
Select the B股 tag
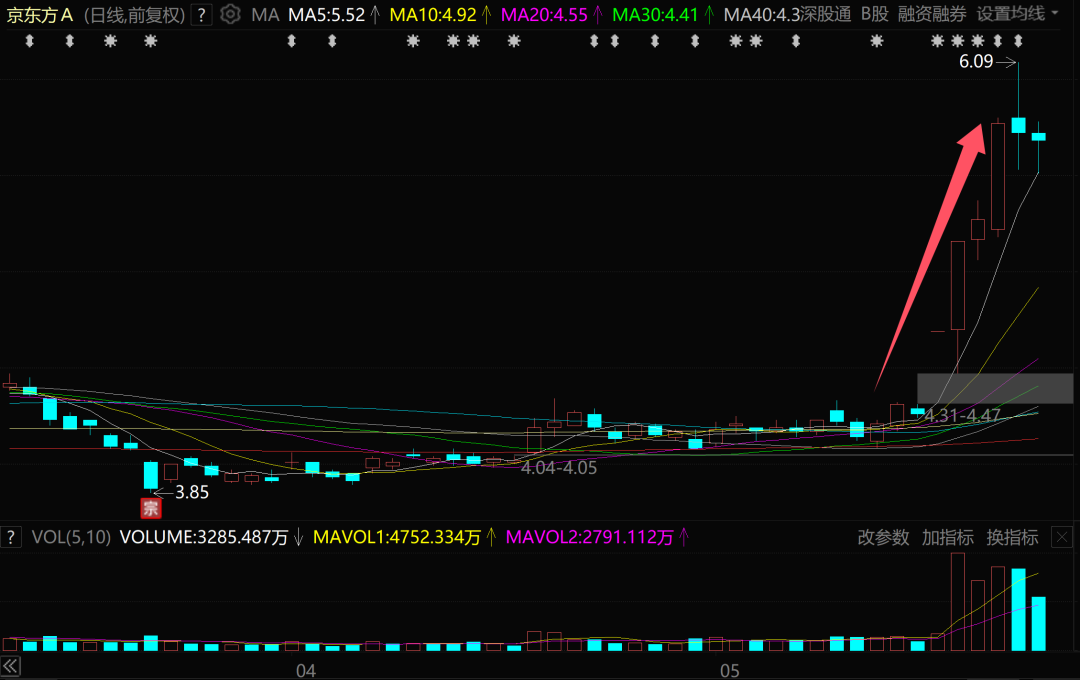click(875, 14)
